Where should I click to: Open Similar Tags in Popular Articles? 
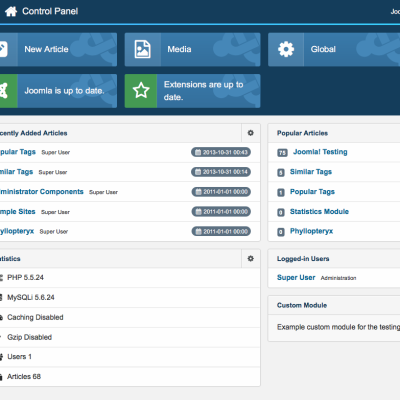(x=311, y=172)
